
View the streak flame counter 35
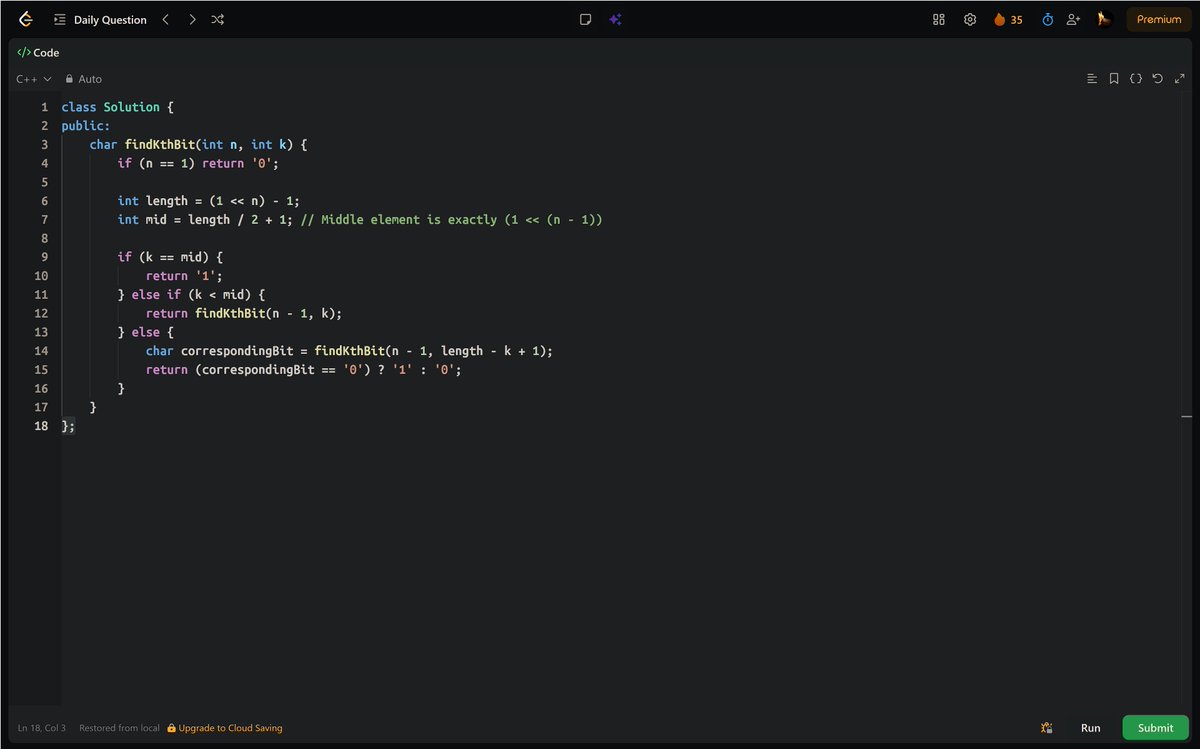point(1008,19)
